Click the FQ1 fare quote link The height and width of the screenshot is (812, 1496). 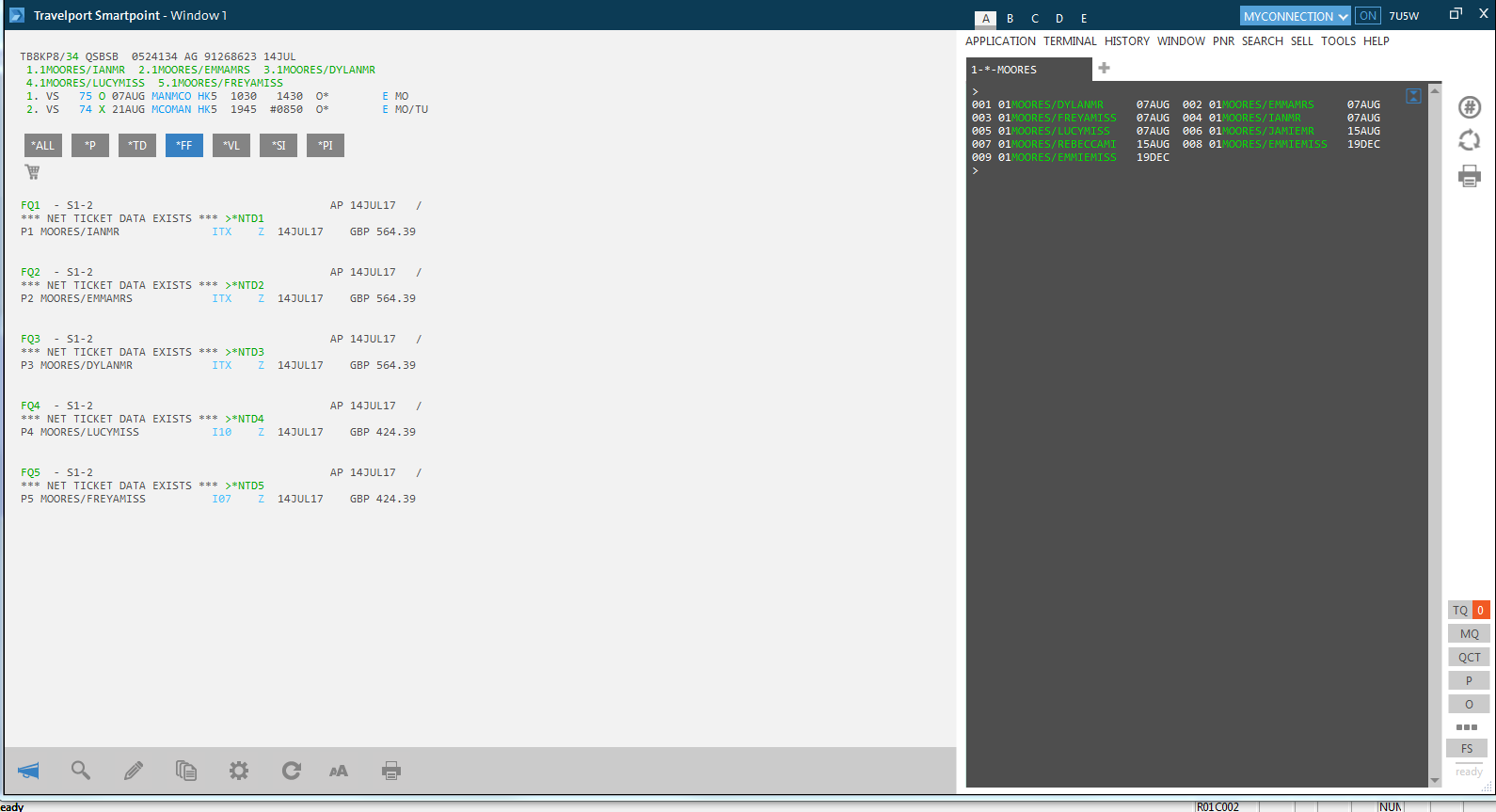coord(31,205)
